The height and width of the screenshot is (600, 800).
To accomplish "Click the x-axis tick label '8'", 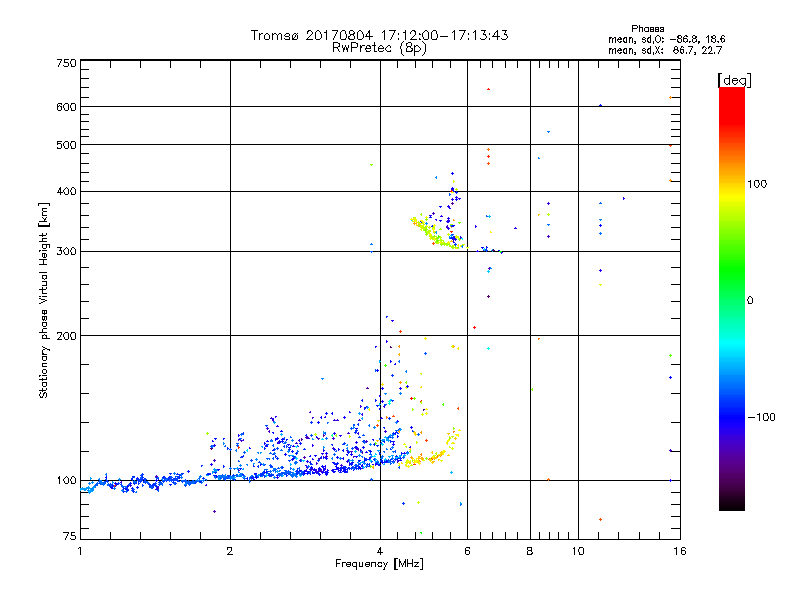I will click(530, 551).
